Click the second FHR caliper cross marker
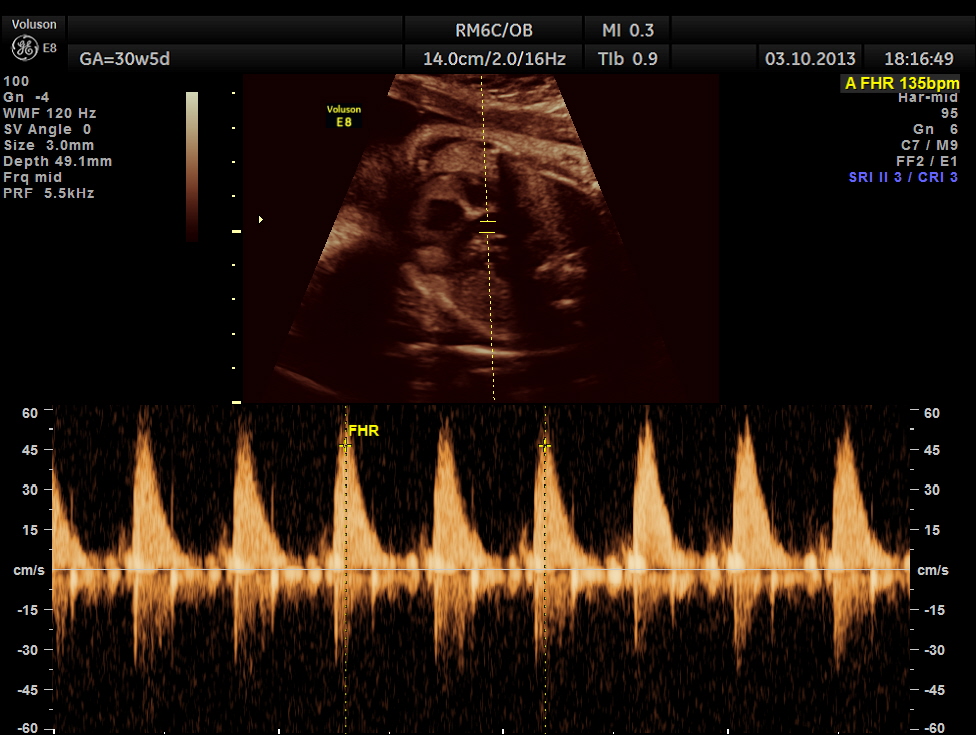Screen dimensions: 976x735 click(x=545, y=446)
